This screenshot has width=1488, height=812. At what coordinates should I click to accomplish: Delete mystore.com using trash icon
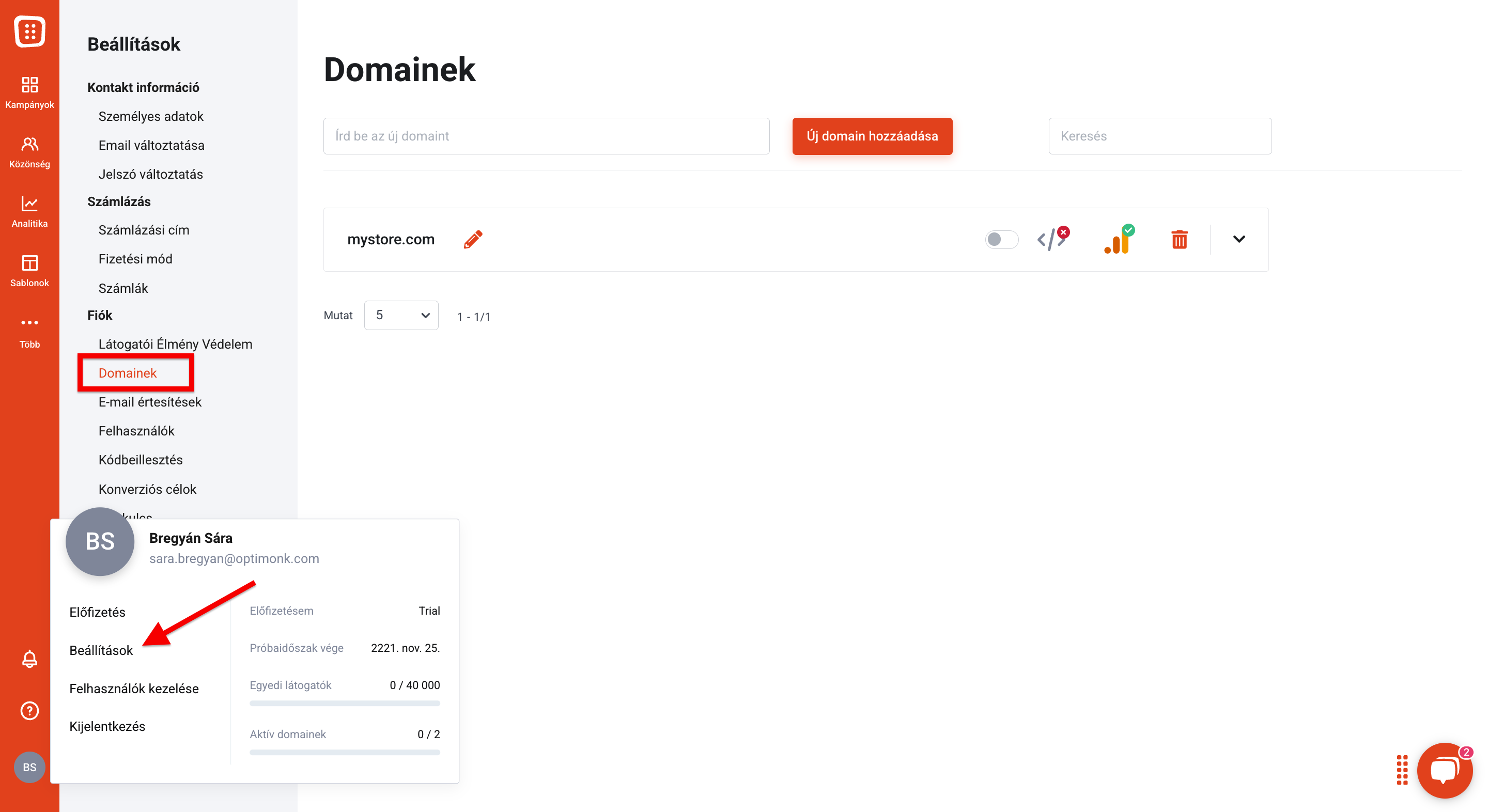point(1179,239)
